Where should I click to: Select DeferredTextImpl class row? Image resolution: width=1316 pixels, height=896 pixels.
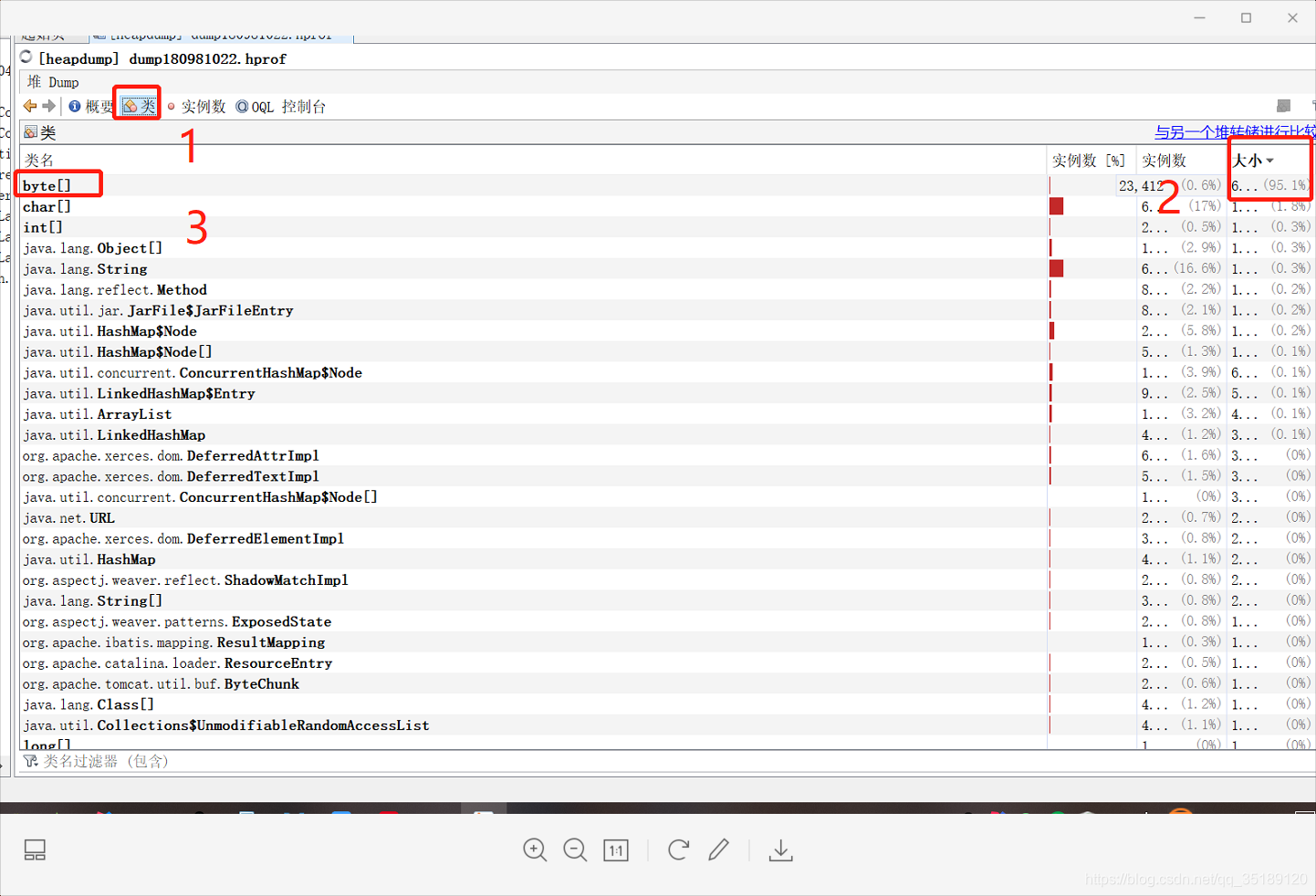point(666,476)
